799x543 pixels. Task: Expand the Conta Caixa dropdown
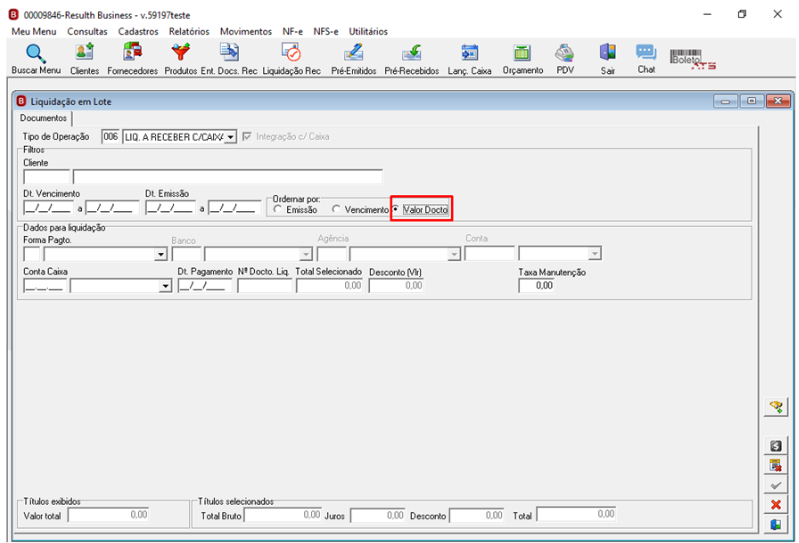(165, 286)
